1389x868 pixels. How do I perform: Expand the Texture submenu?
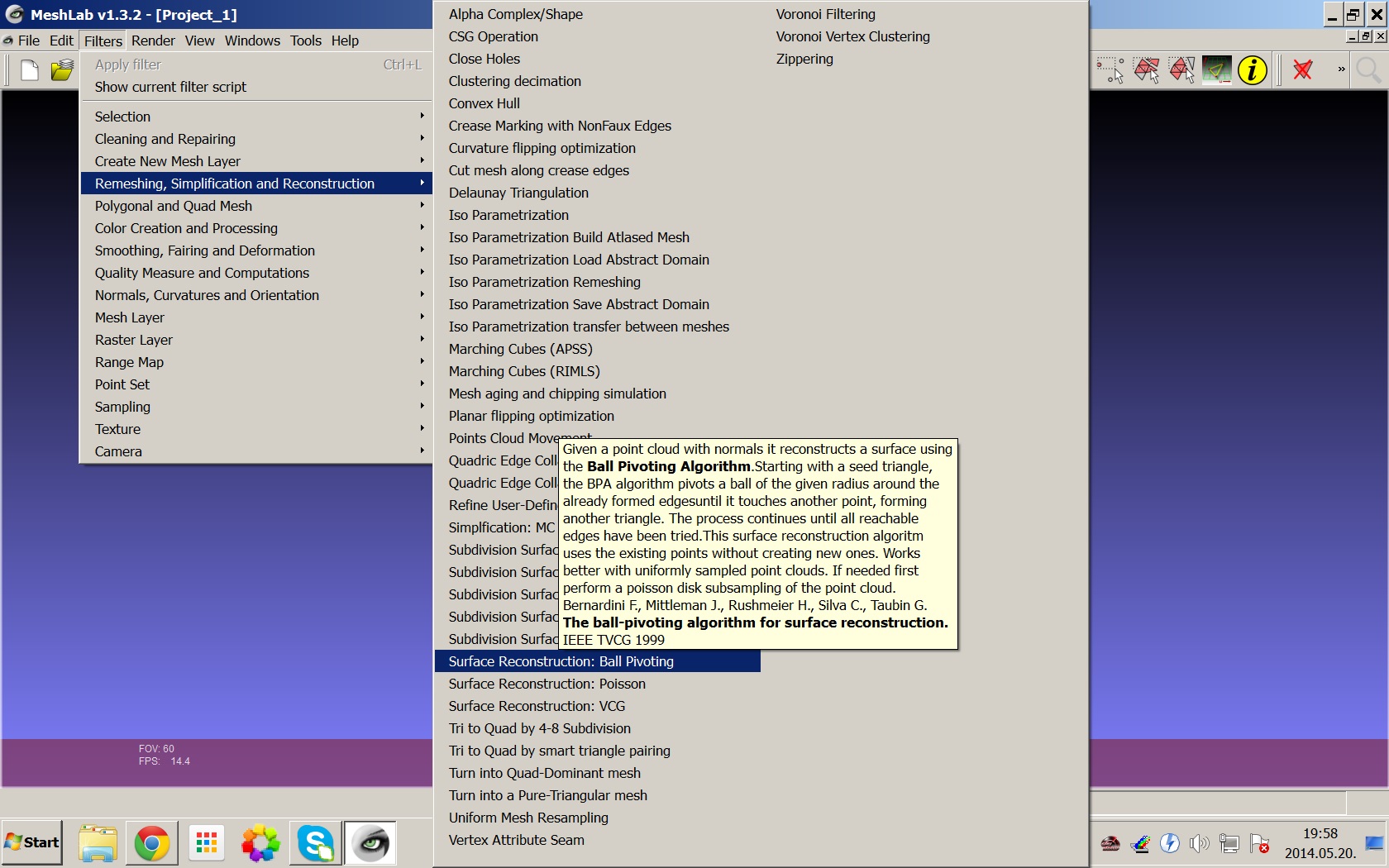pyautogui.click(x=256, y=429)
